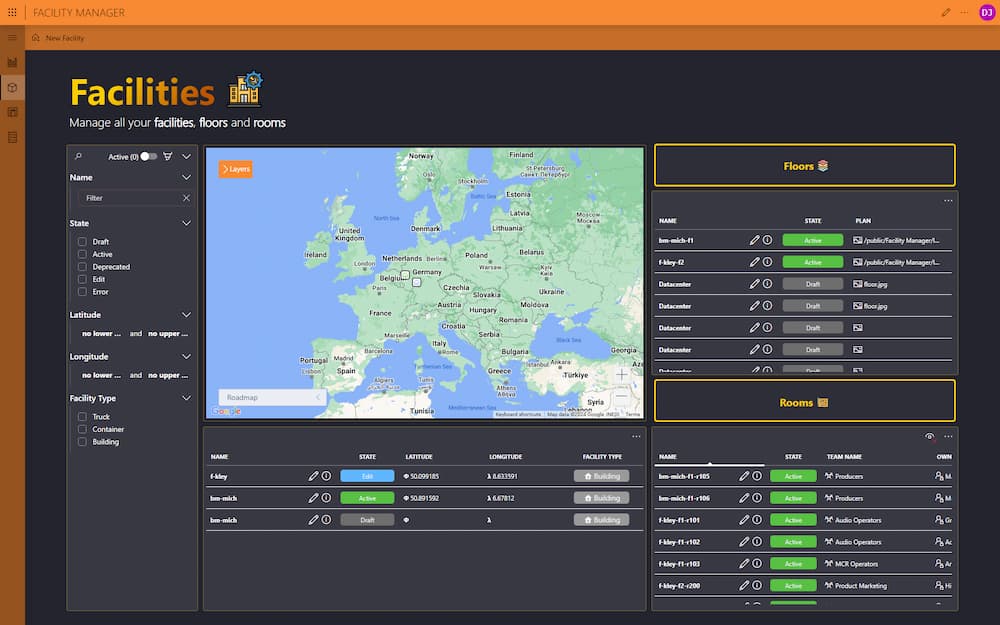Screen dimensions: 1000x625
Task: Collapse the Latitude filter section
Action: click(x=186, y=314)
